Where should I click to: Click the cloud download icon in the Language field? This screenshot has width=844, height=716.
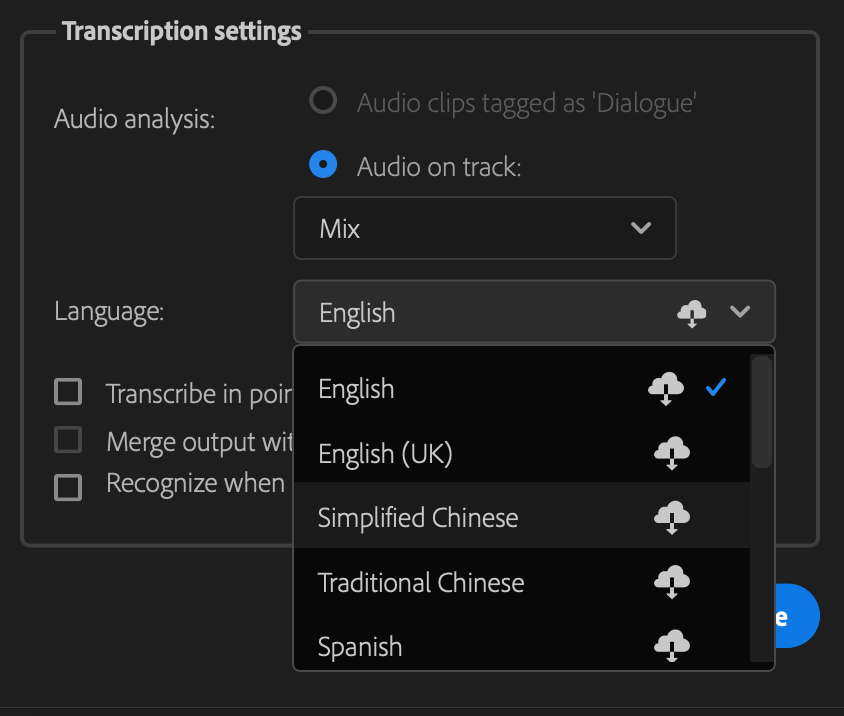[x=692, y=312]
